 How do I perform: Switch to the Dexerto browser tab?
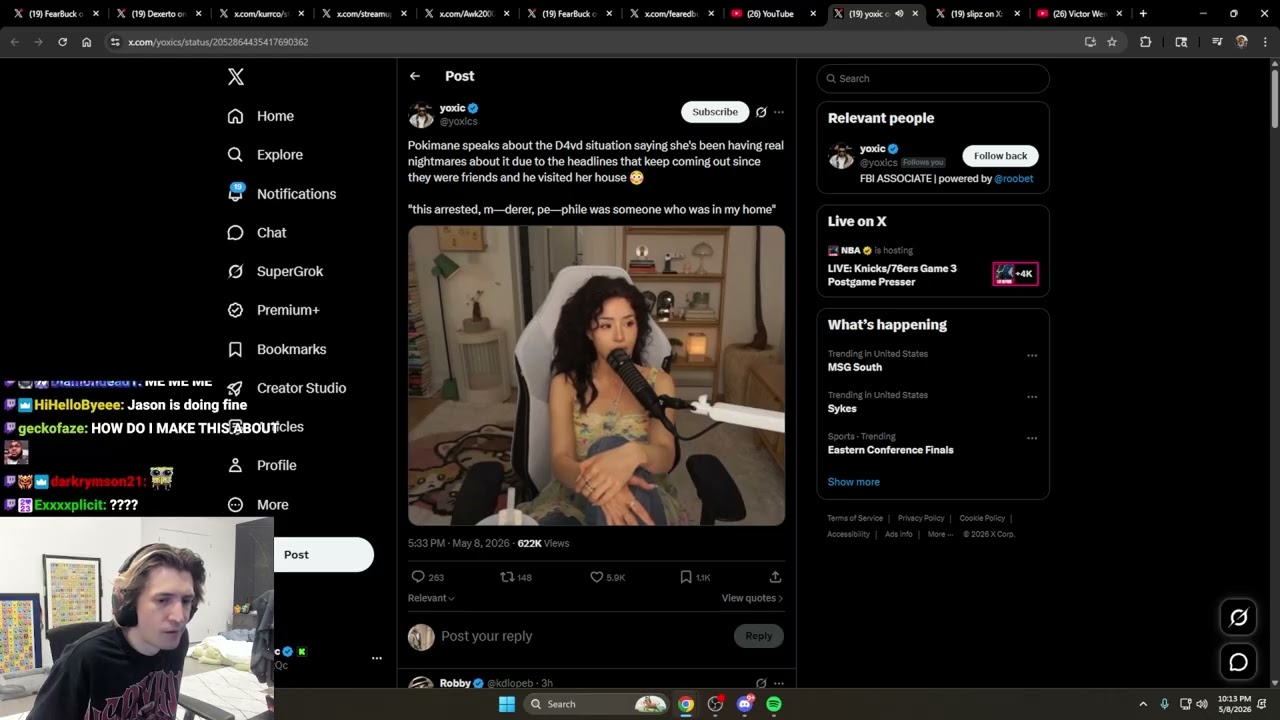157,14
